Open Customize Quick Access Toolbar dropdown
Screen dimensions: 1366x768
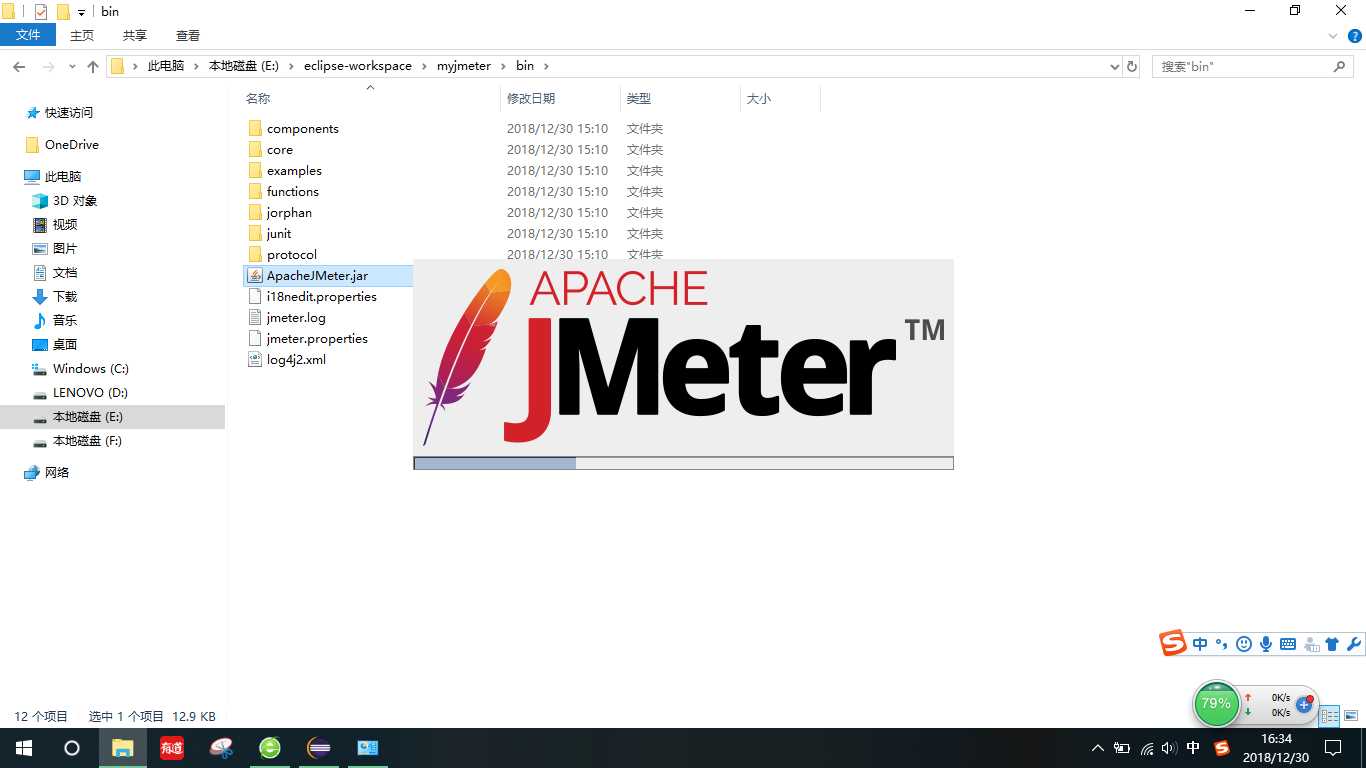tap(81, 12)
